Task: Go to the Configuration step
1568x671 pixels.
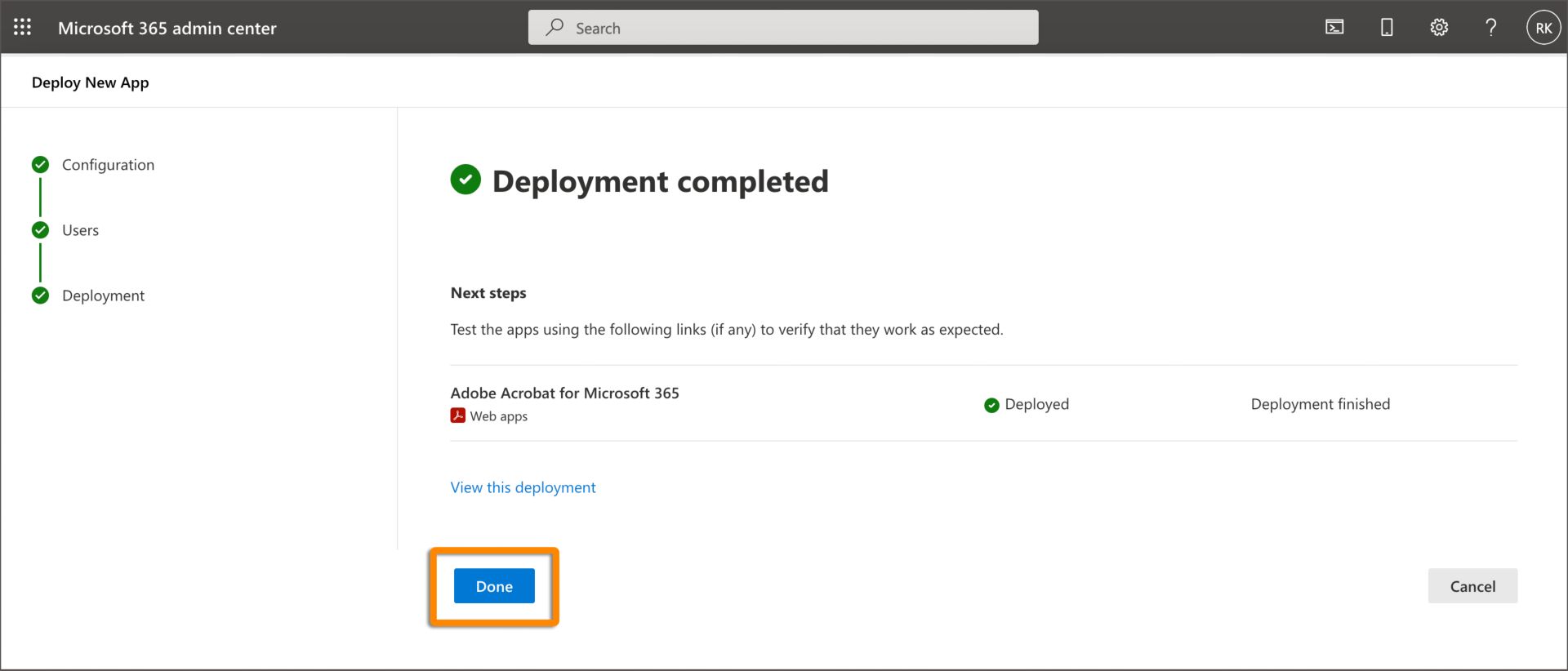Action: tap(108, 165)
